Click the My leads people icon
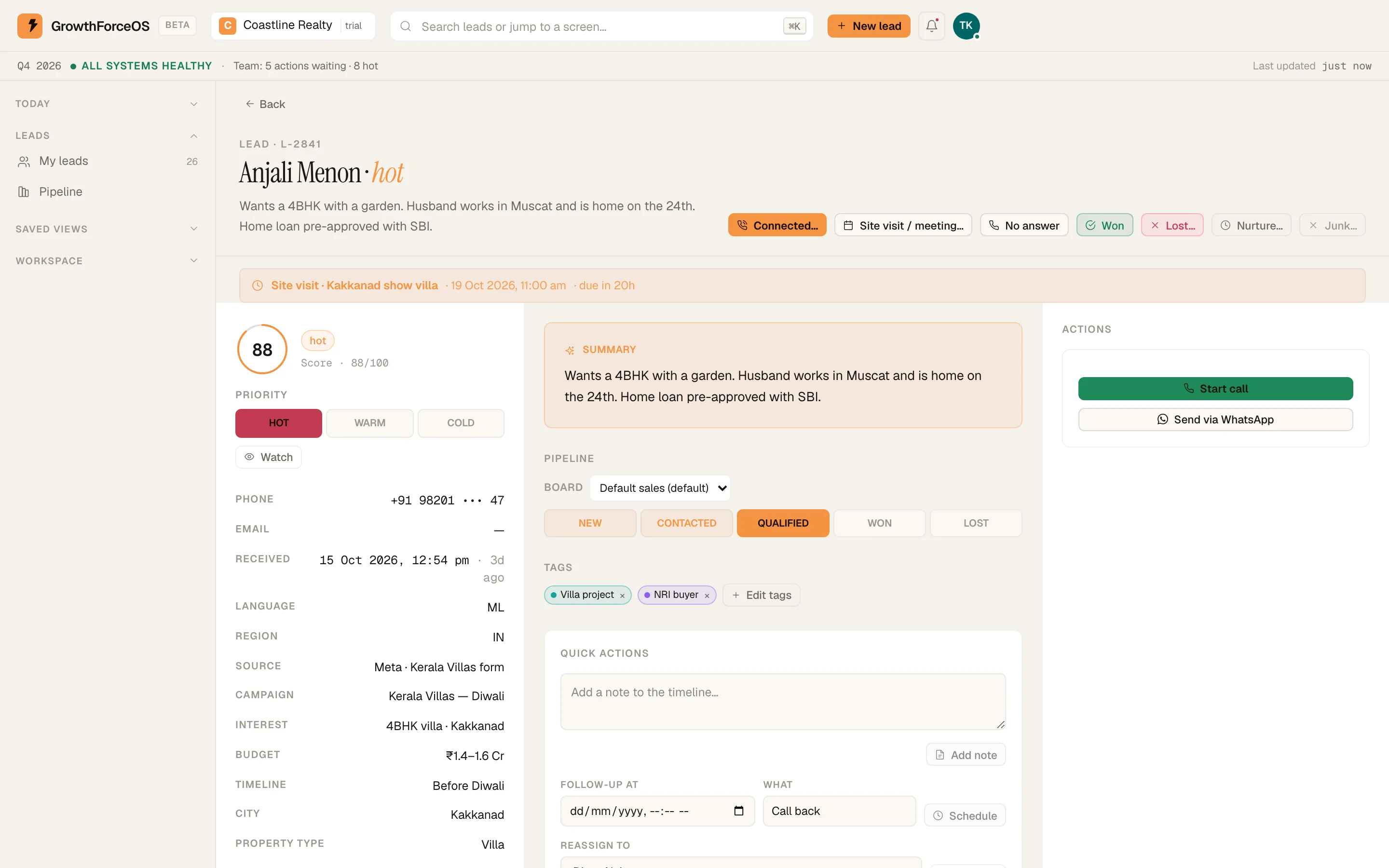This screenshot has width=1389, height=868. click(24, 162)
